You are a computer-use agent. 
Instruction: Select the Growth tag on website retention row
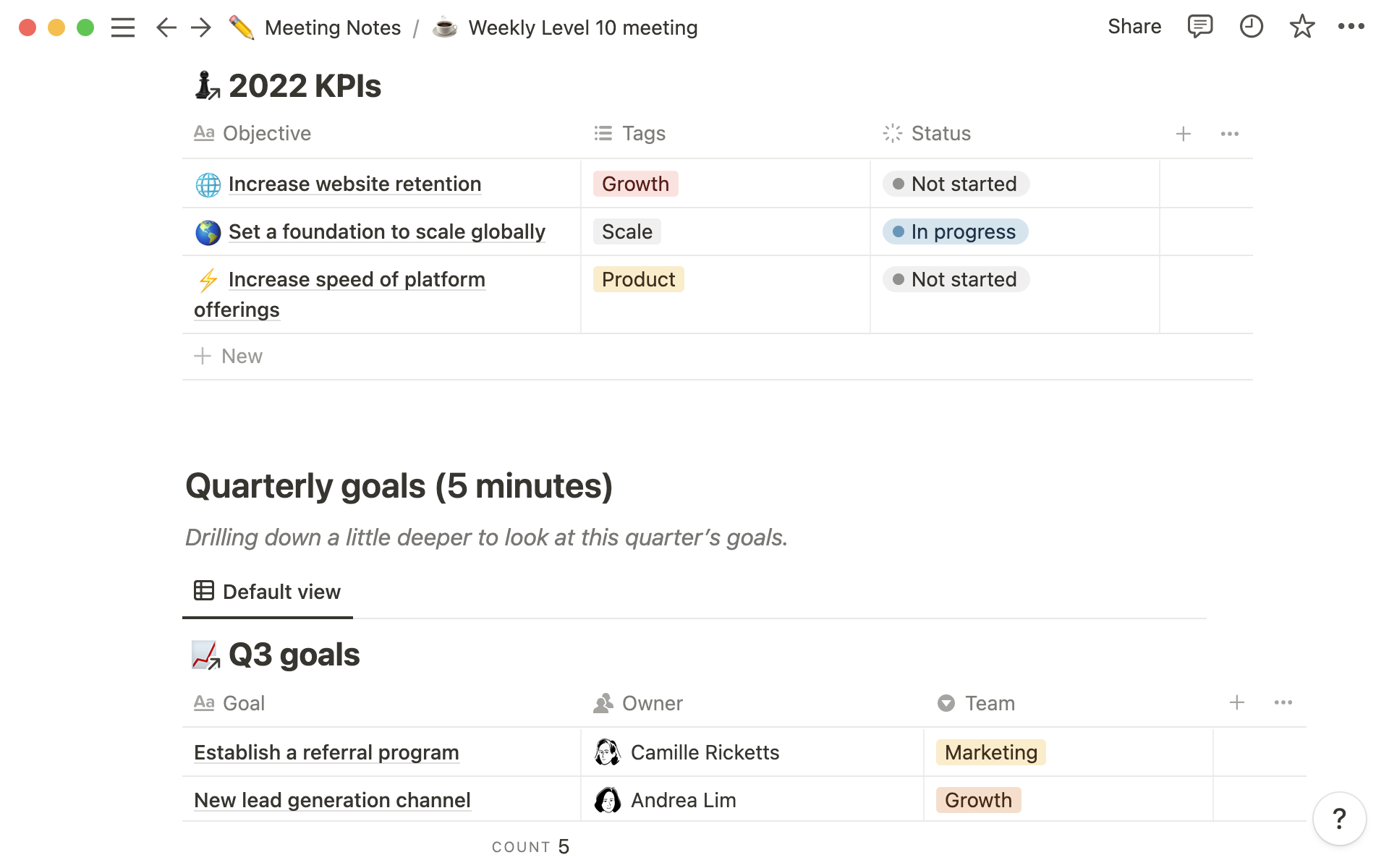pyautogui.click(x=634, y=183)
